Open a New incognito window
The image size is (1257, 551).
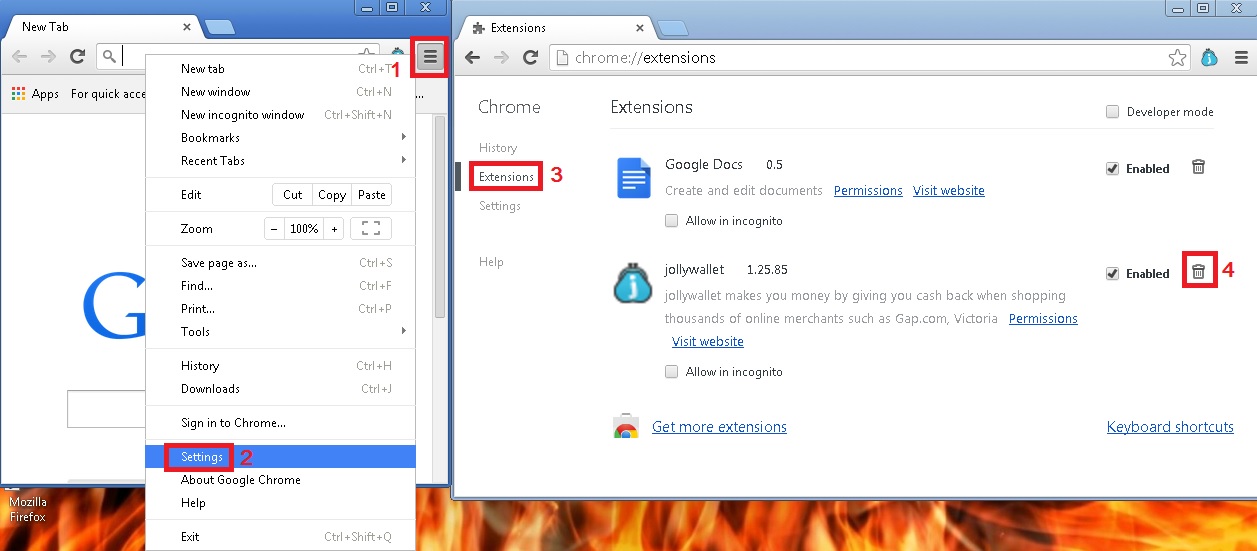click(x=280, y=115)
